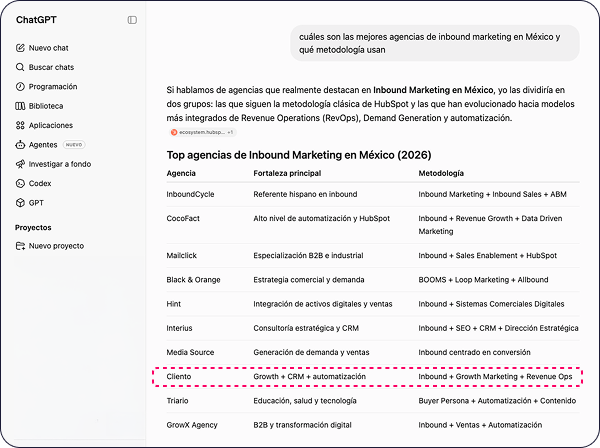This screenshot has height=448, width=600.
Task: Create a Nuevo proyecto
Action: coord(50,246)
